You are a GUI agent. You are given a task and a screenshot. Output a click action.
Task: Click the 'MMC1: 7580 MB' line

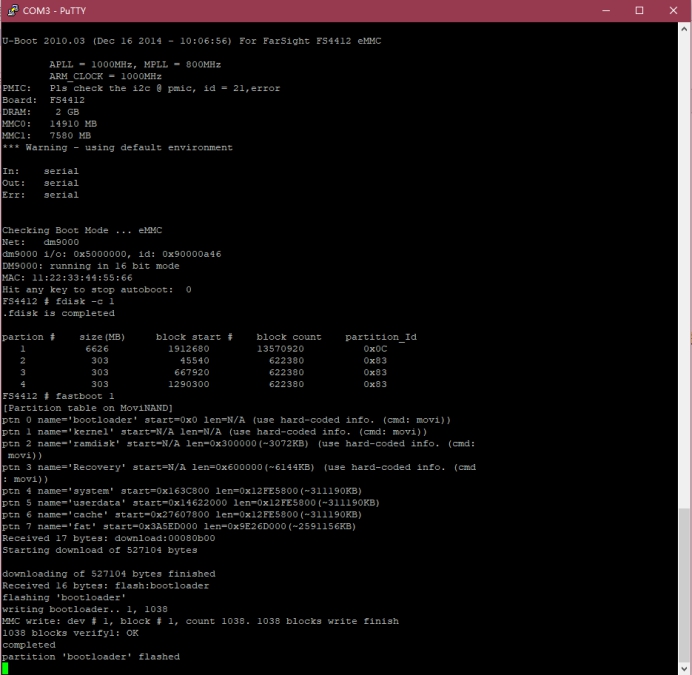(46, 136)
